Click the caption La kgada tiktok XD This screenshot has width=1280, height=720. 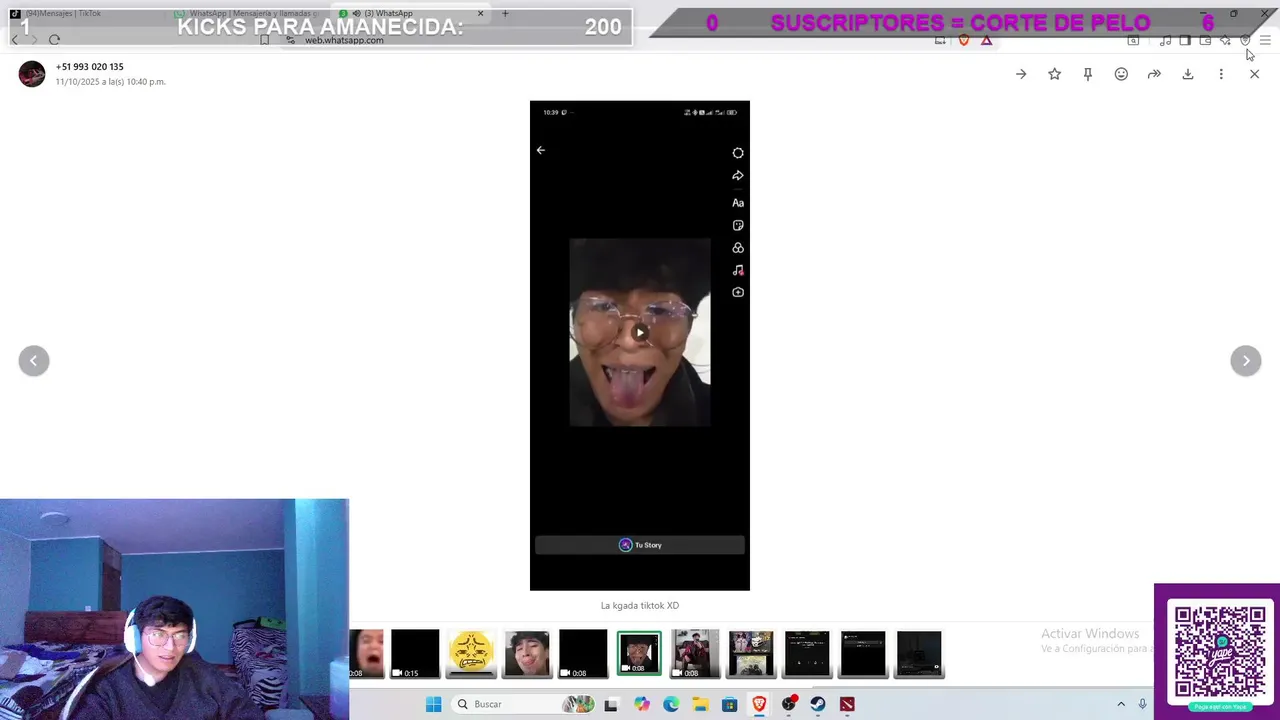point(640,605)
